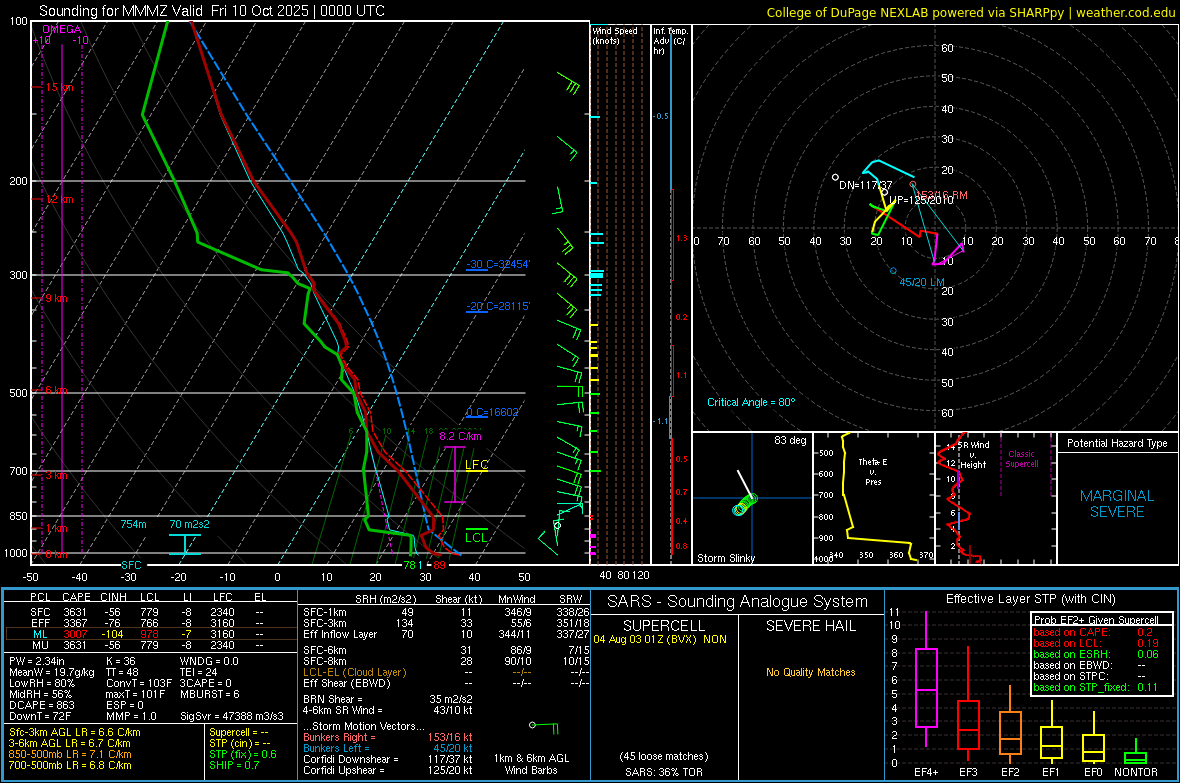The width and height of the screenshot is (1180, 783).
Task: Click the 0 C=16602' freezing level label
Action: pyautogui.click(x=492, y=412)
